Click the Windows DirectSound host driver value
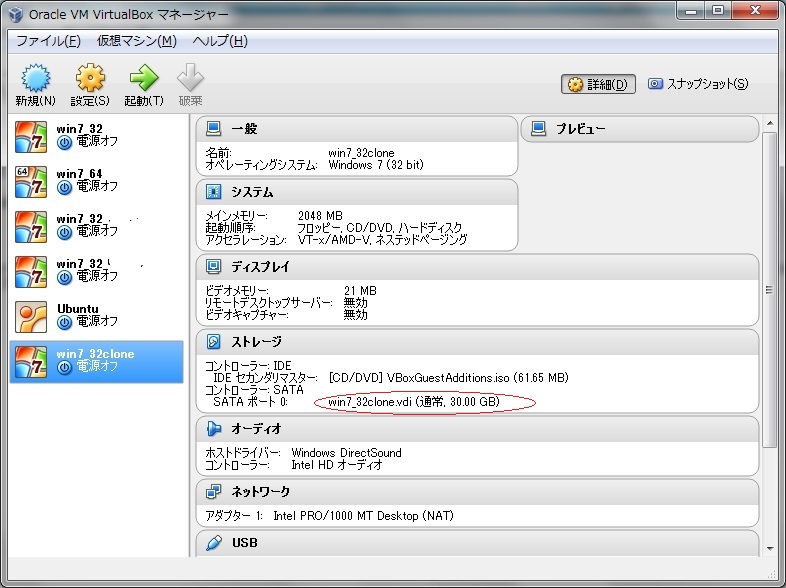 coord(346,453)
